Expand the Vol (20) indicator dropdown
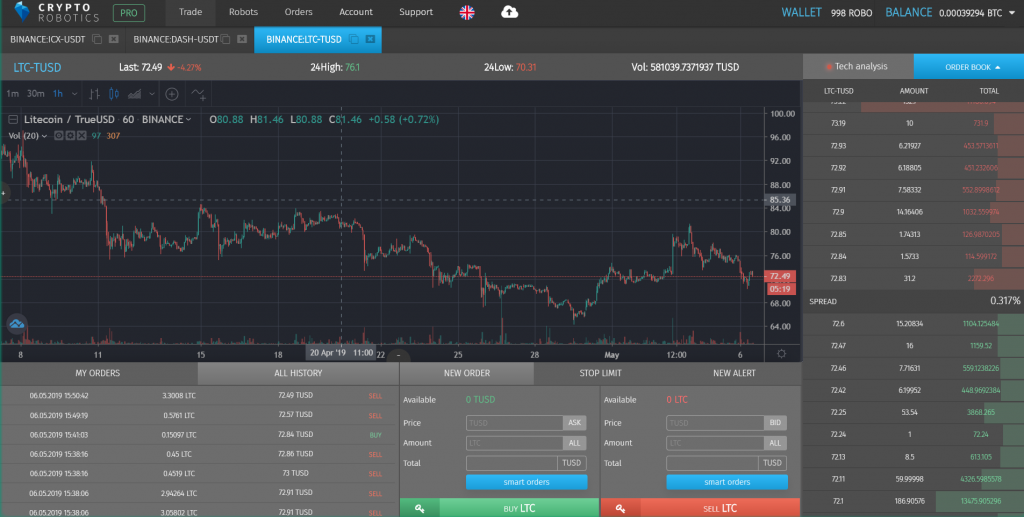Image resolution: width=1024 pixels, height=517 pixels. tap(44, 136)
